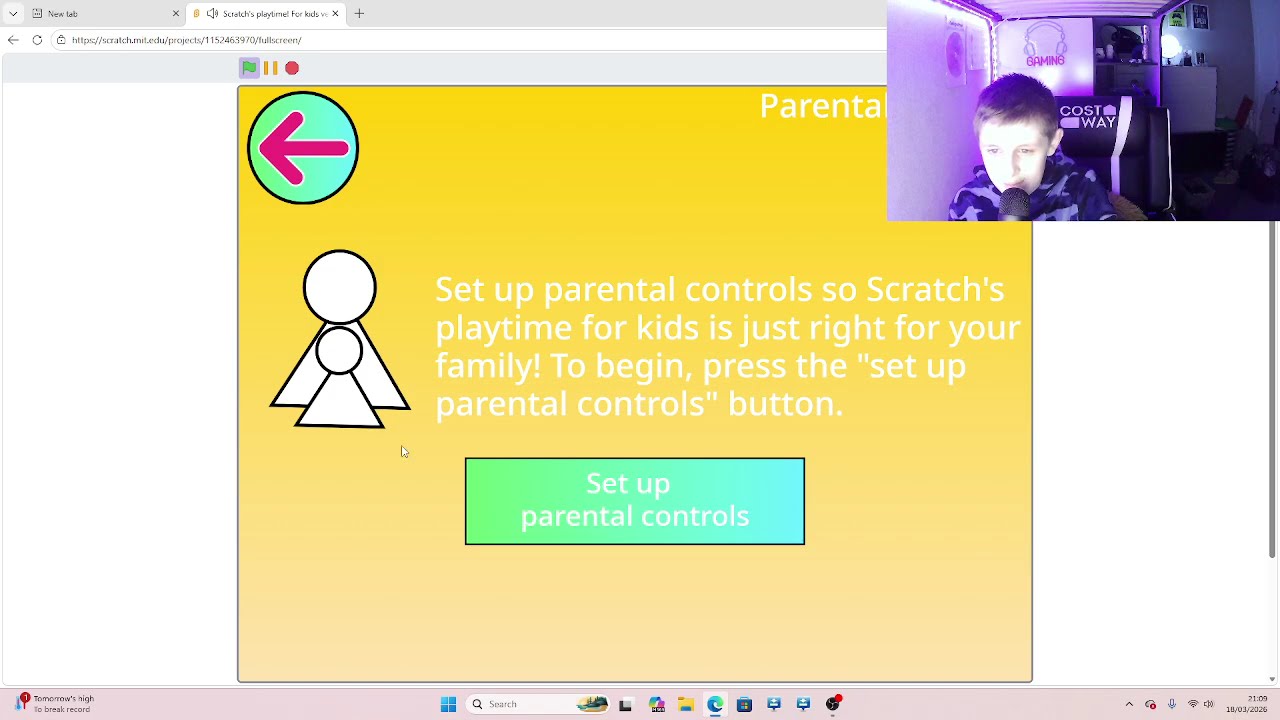
Task: Click the microphone icon in system tray
Action: [1172, 704]
